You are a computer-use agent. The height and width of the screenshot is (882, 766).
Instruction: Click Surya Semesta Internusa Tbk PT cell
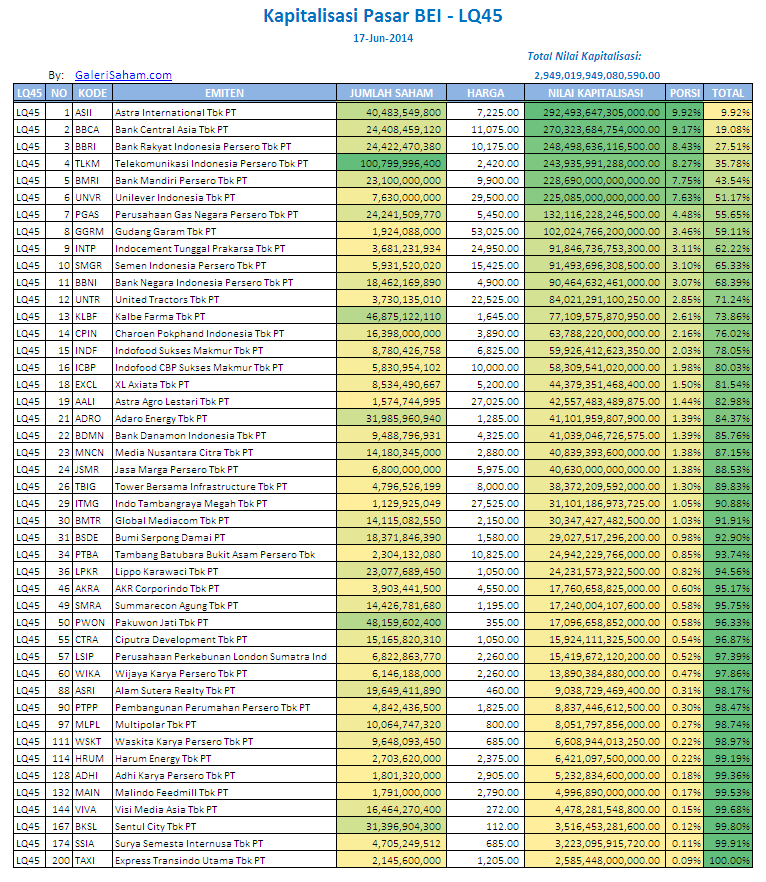pyautogui.click(x=224, y=844)
